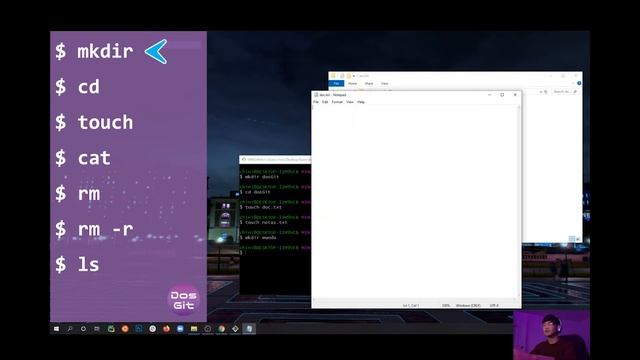Select the highlighted Notepad taskbar icon
640x360 pixels.
(x=249, y=329)
